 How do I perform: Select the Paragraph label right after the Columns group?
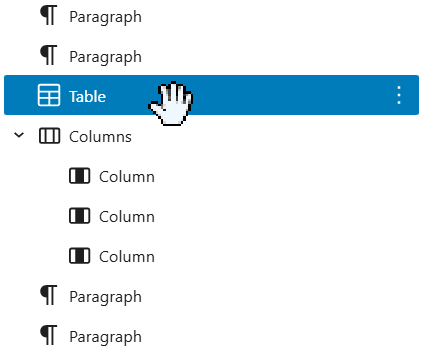coord(105,297)
